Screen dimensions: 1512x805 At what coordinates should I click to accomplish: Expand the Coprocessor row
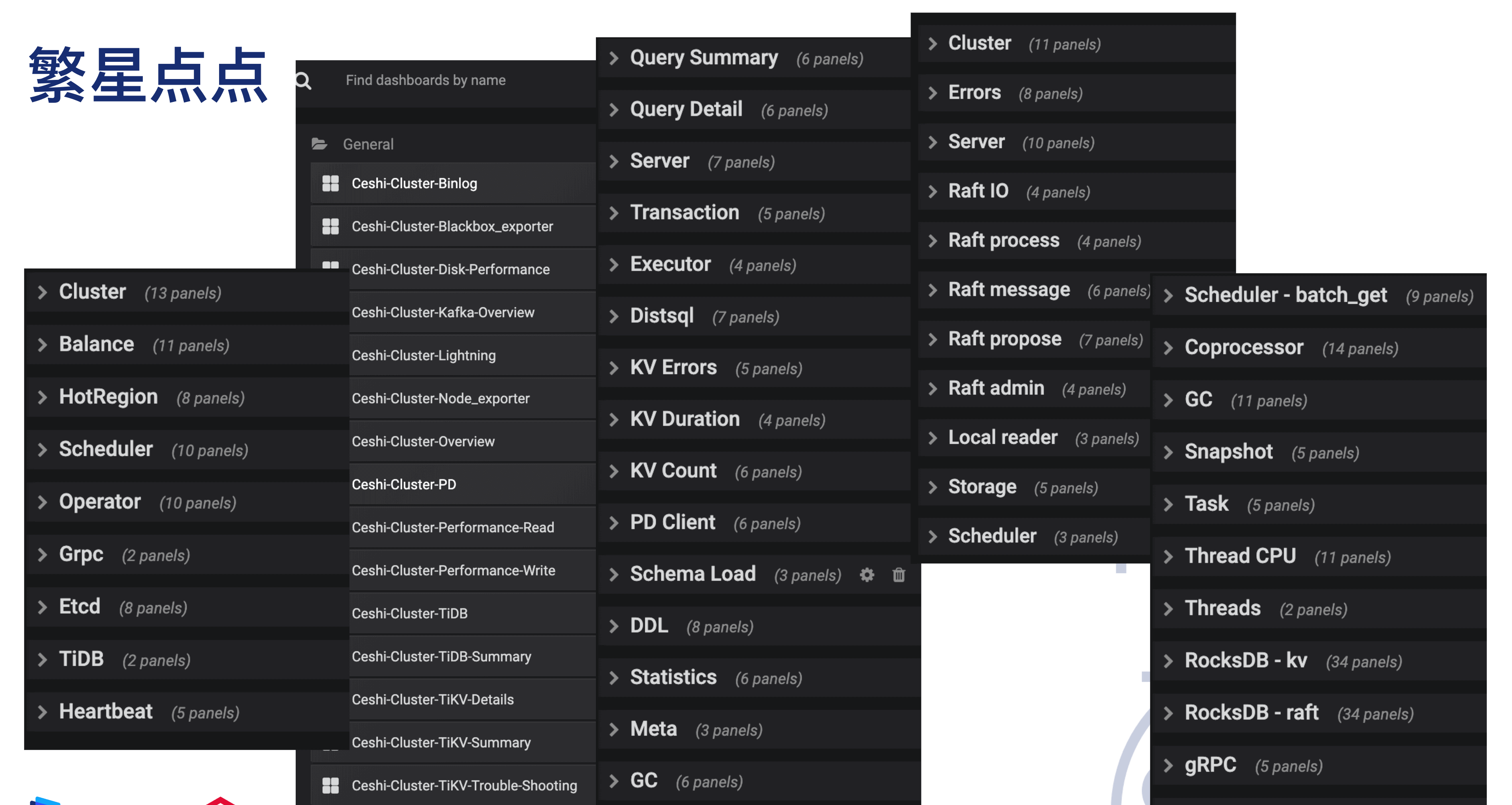[x=1319, y=348]
